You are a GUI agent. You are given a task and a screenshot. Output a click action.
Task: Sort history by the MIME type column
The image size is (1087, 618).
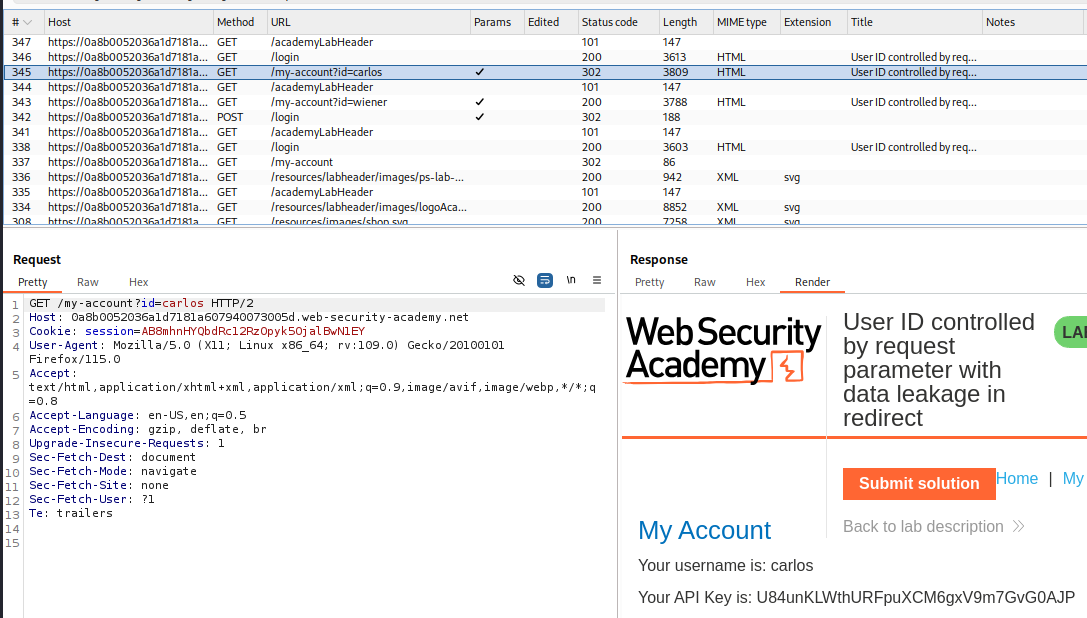pyautogui.click(x=741, y=22)
